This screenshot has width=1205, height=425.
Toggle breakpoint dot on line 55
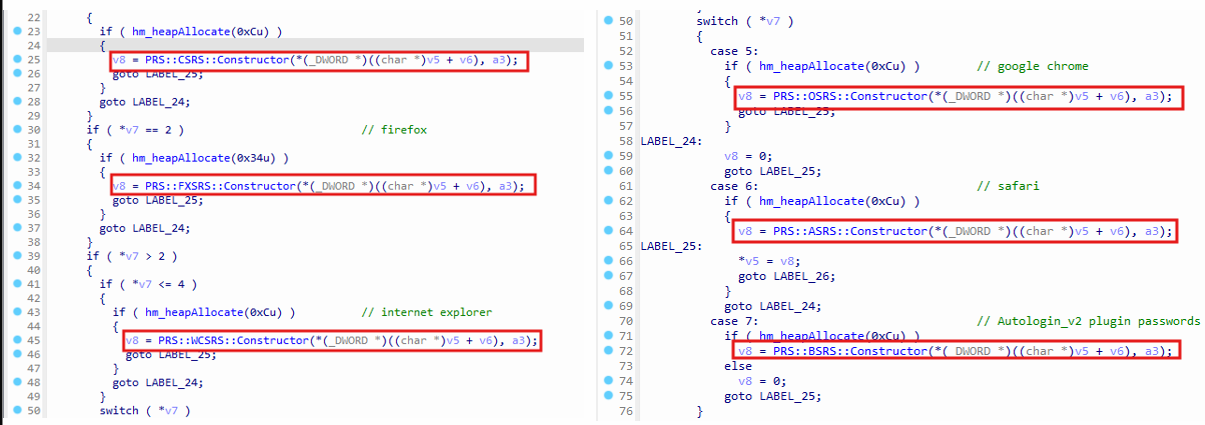(x=610, y=96)
